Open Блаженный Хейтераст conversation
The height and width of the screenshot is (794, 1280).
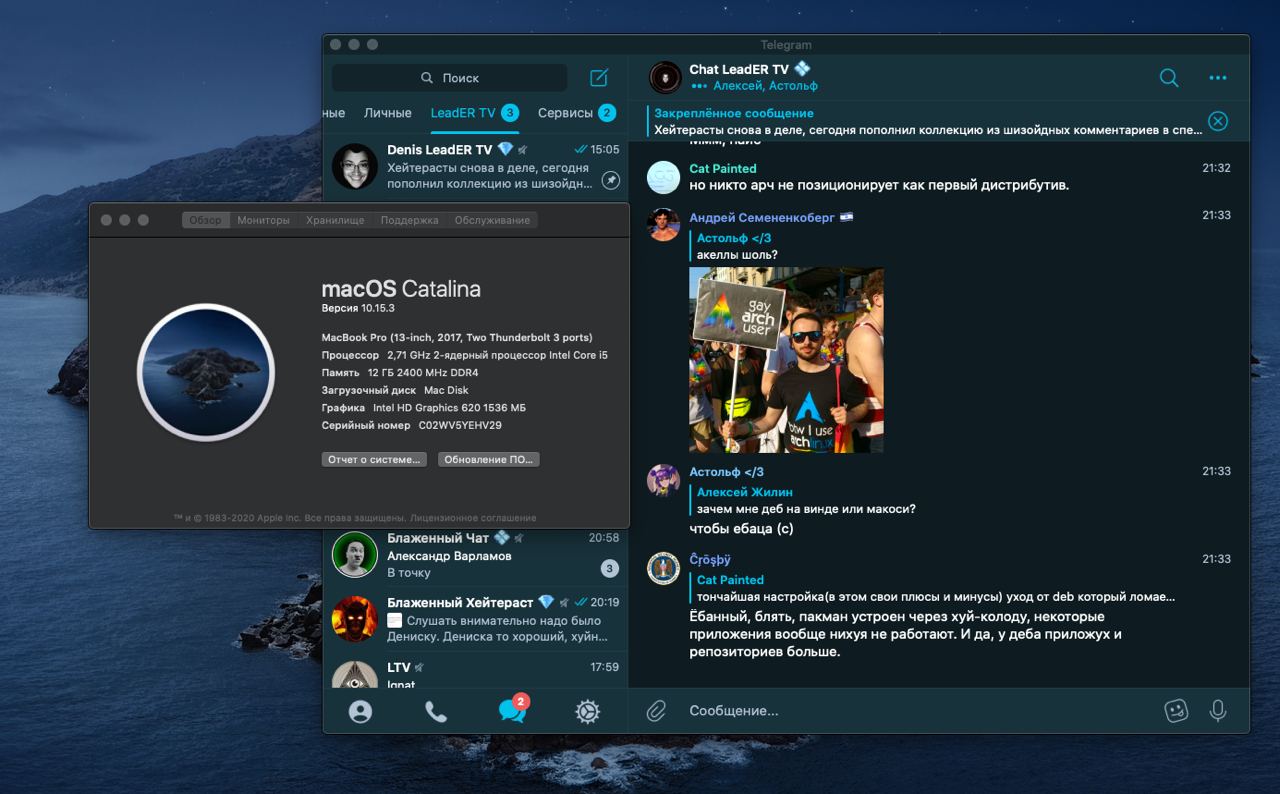click(x=476, y=619)
